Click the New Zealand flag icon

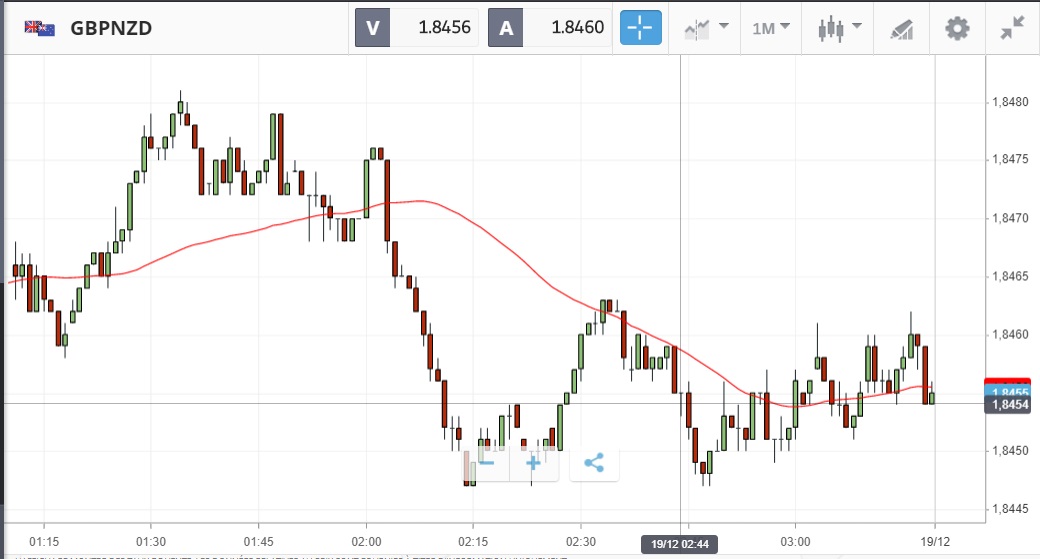tap(40, 28)
